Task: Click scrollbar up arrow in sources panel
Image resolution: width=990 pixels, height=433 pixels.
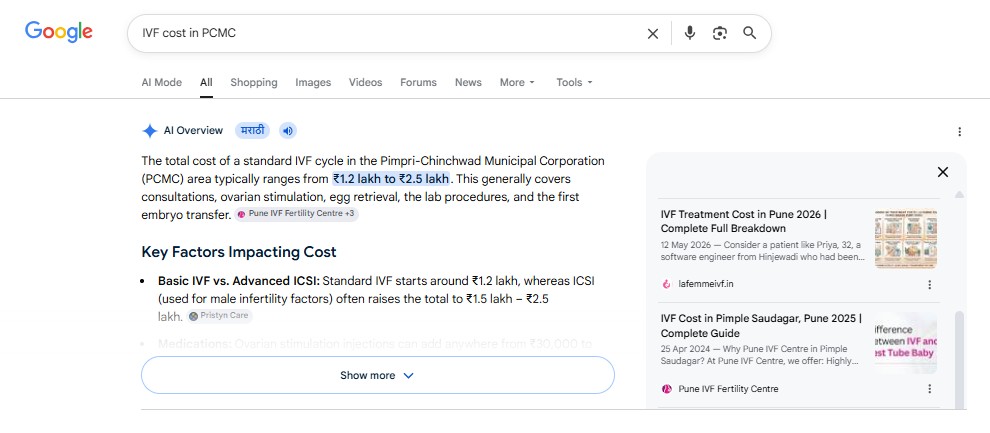Action: 959,194
